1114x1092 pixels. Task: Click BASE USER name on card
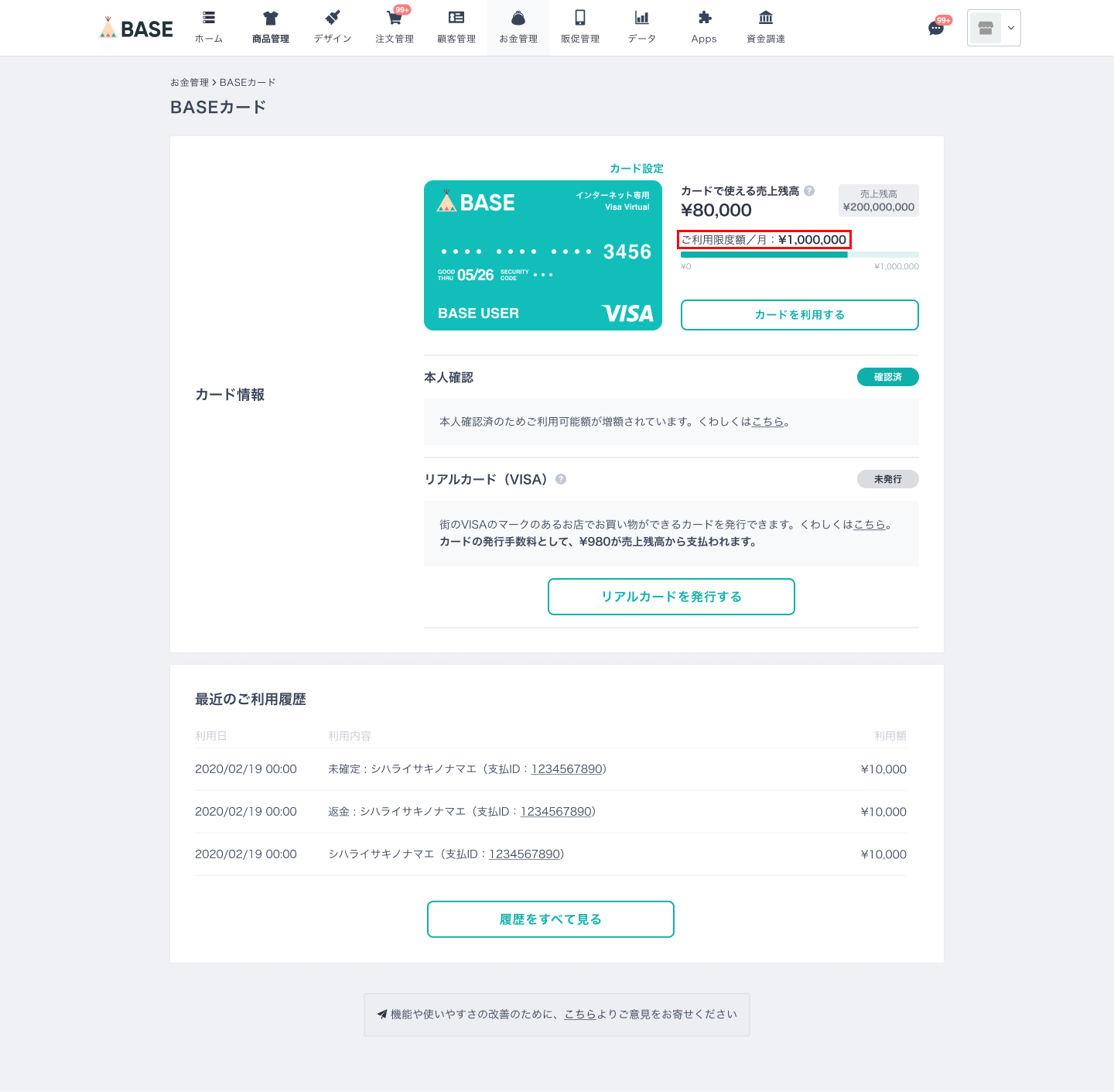478,313
